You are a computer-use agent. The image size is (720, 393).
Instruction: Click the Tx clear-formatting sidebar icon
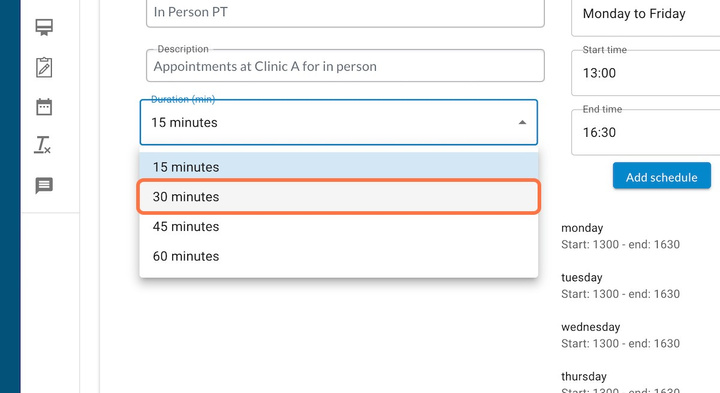43,145
